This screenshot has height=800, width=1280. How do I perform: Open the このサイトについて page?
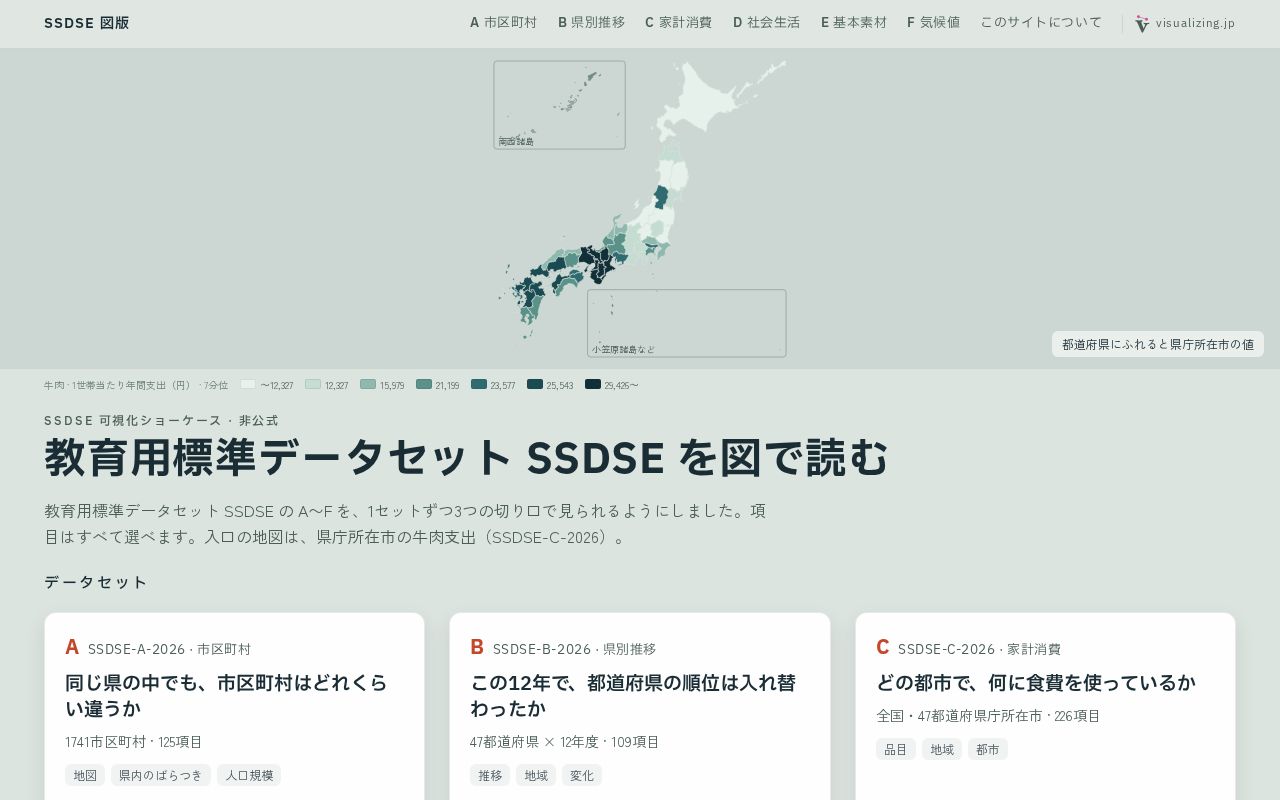tap(1041, 22)
